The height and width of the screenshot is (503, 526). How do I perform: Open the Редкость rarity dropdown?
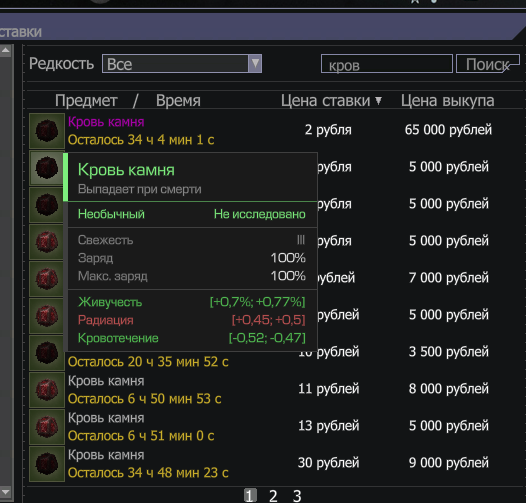182,63
